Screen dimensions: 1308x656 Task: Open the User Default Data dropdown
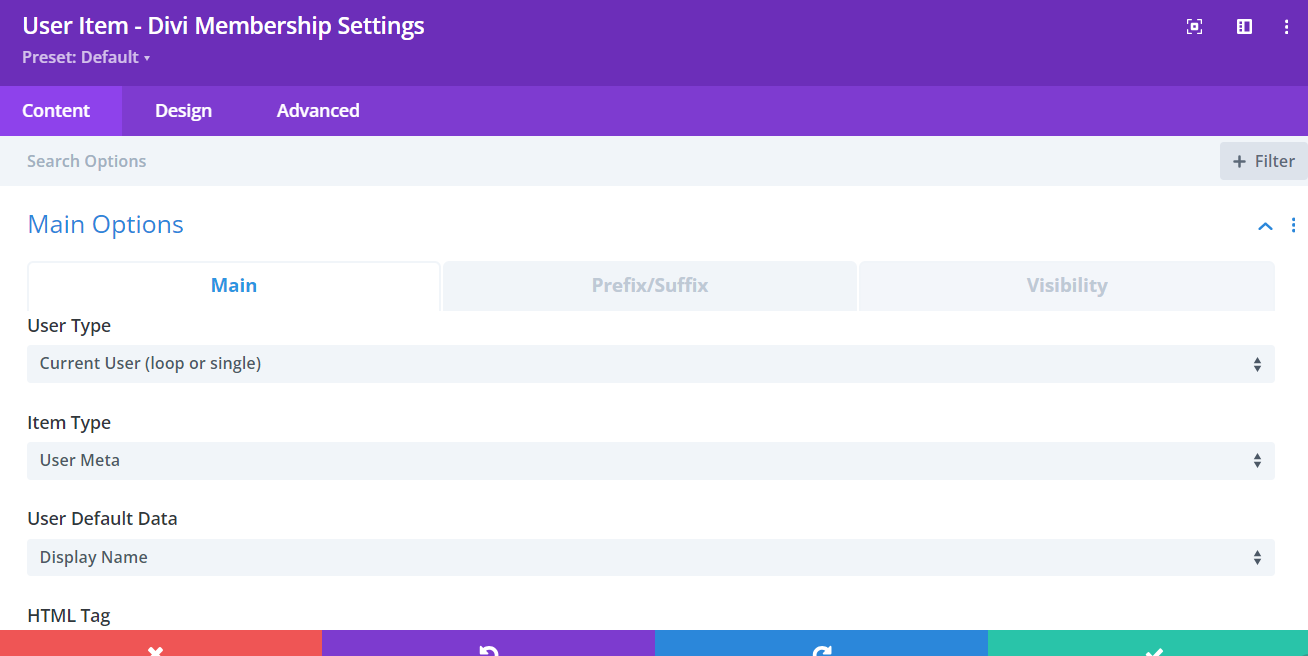coord(650,558)
